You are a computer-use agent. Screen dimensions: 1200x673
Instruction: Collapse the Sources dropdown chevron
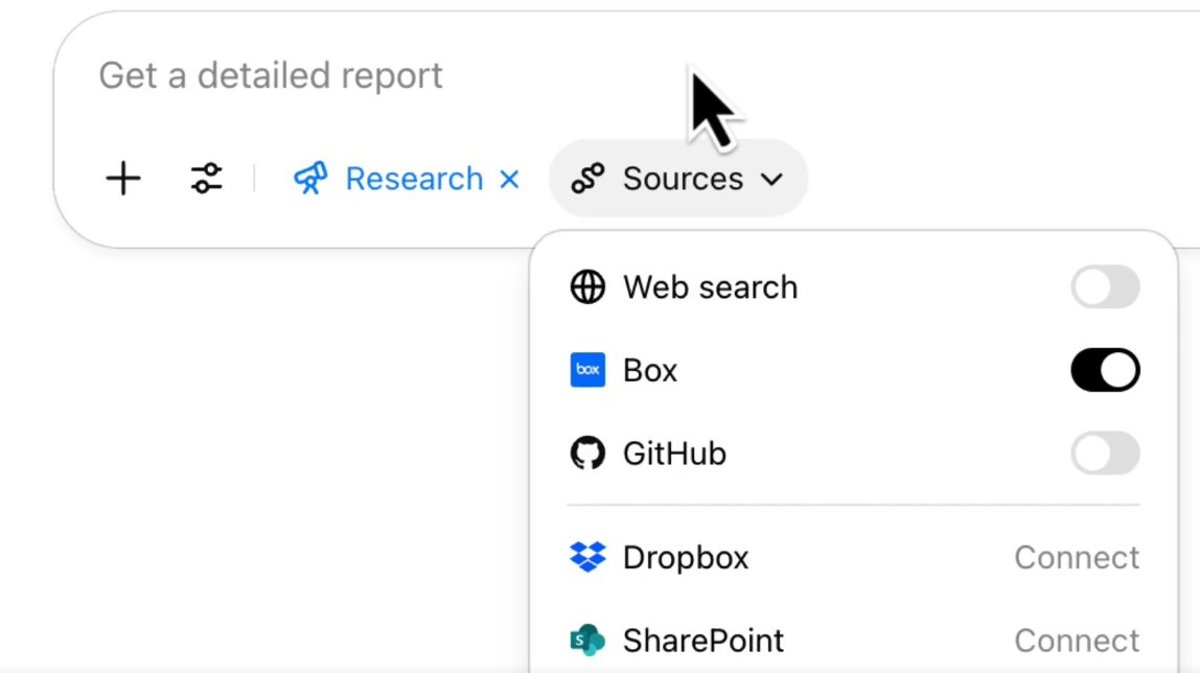click(771, 180)
